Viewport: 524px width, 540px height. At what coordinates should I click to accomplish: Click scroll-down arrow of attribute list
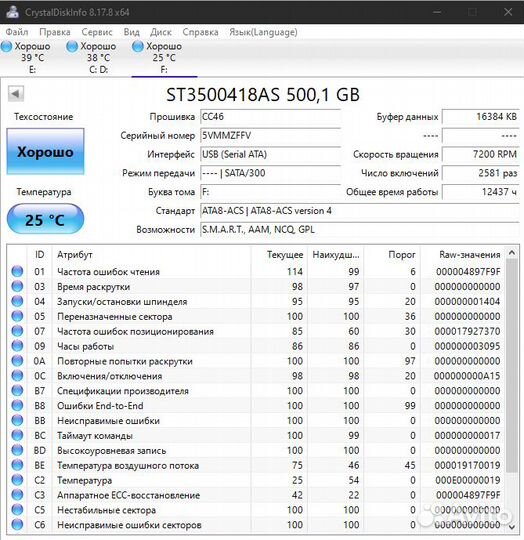point(512,527)
